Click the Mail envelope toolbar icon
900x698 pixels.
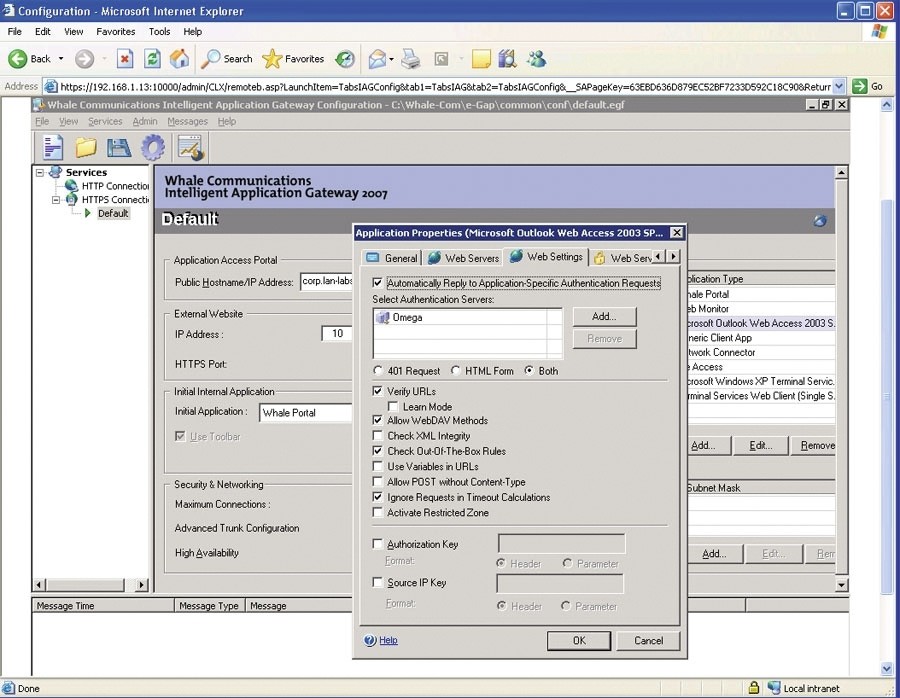click(x=377, y=59)
